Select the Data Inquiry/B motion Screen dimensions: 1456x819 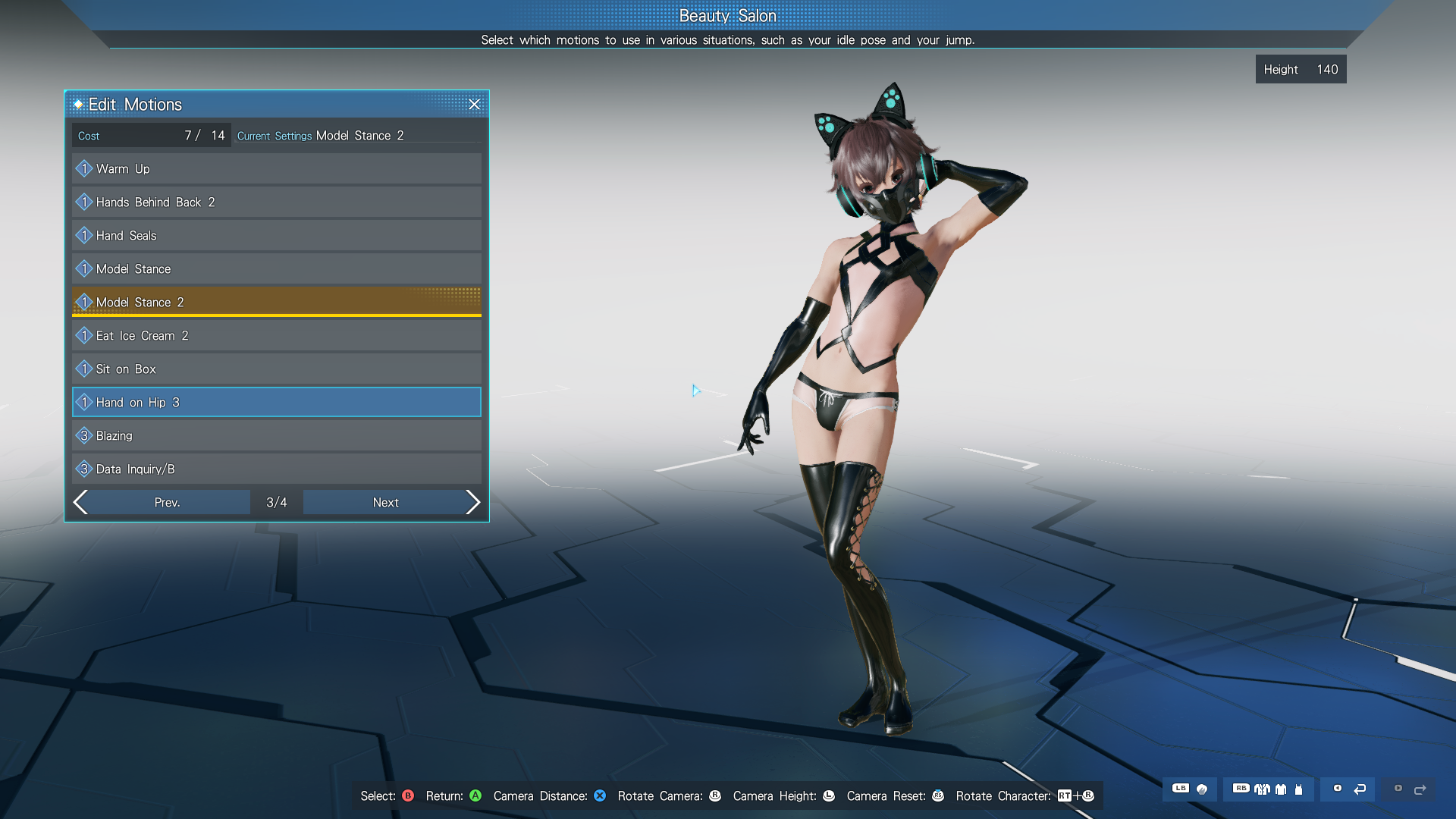[277, 469]
